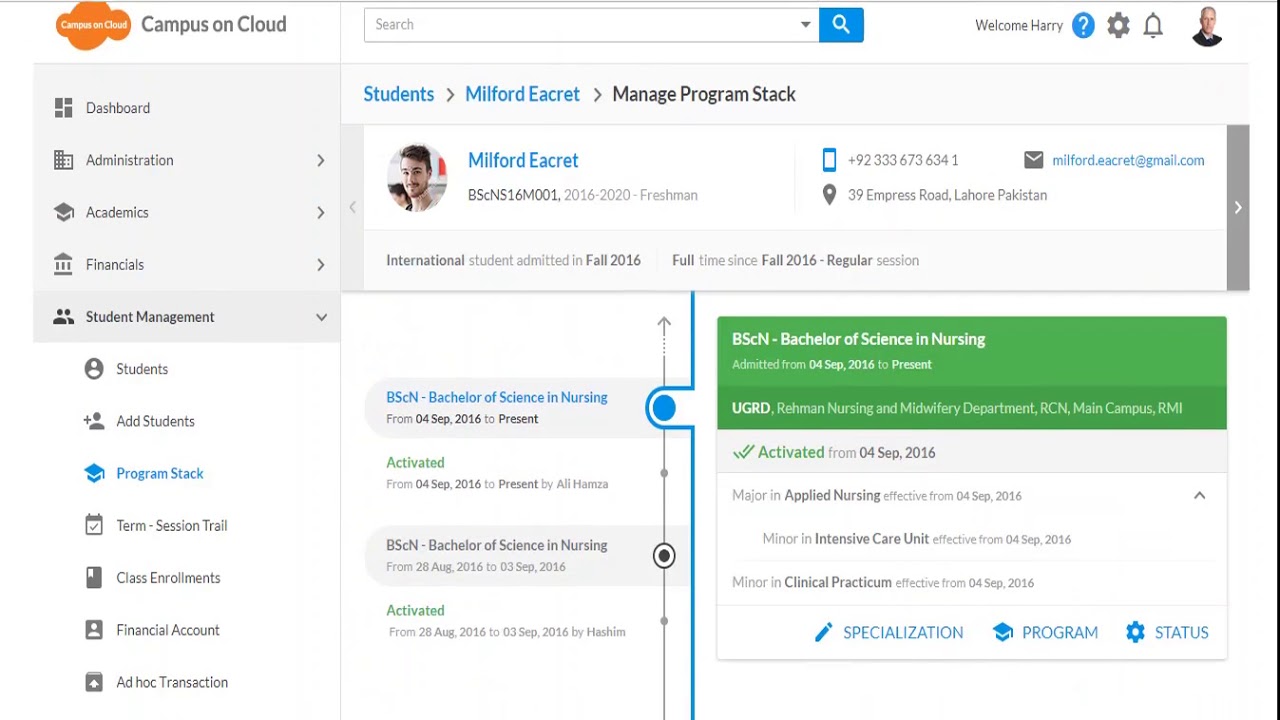Select the 28 Aug 2016 timeline marker
Screen dimensions: 1280x720
tap(664, 556)
